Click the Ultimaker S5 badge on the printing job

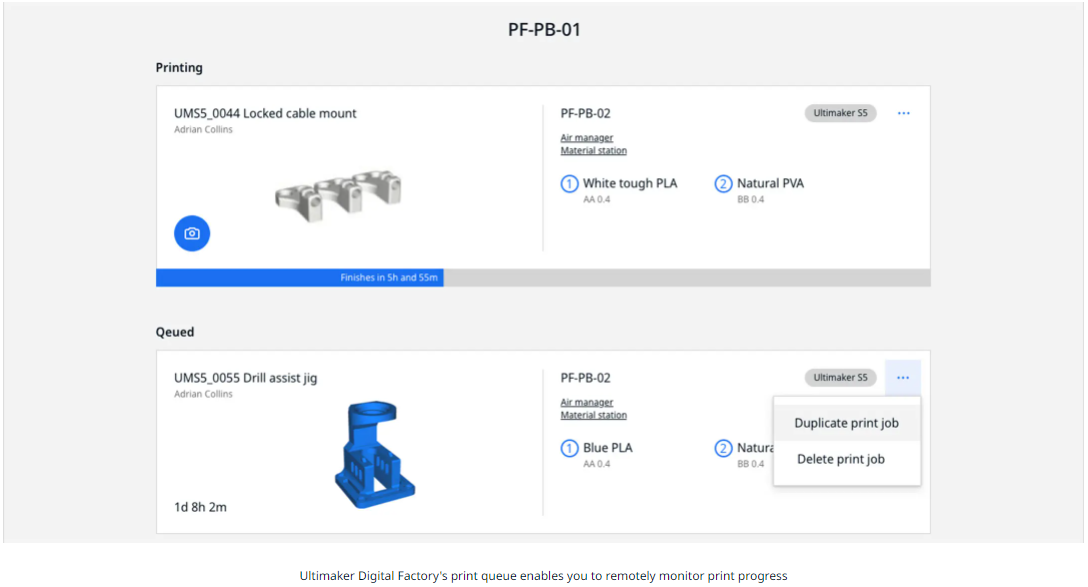840,113
